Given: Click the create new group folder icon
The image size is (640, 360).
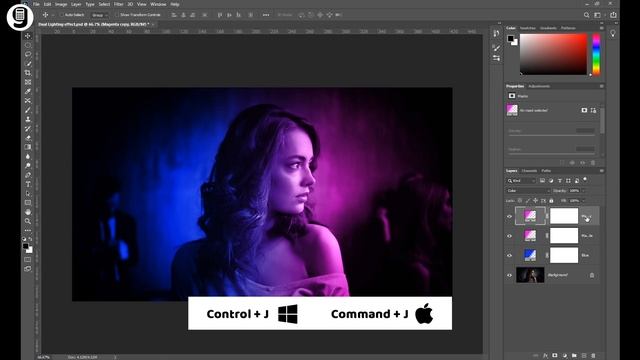Looking at the screenshot, I should (574, 356).
